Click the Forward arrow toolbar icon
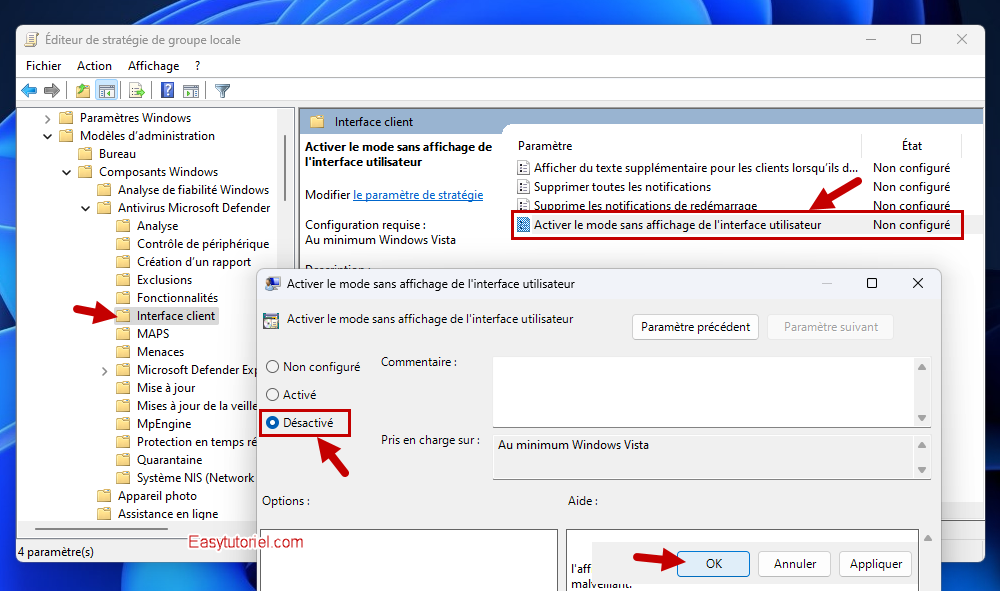This screenshot has width=1000, height=591. point(52,91)
